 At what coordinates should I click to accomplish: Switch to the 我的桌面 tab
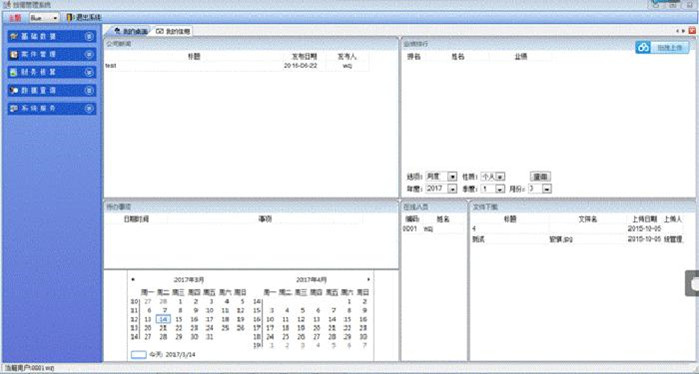(x=130, y=31)
